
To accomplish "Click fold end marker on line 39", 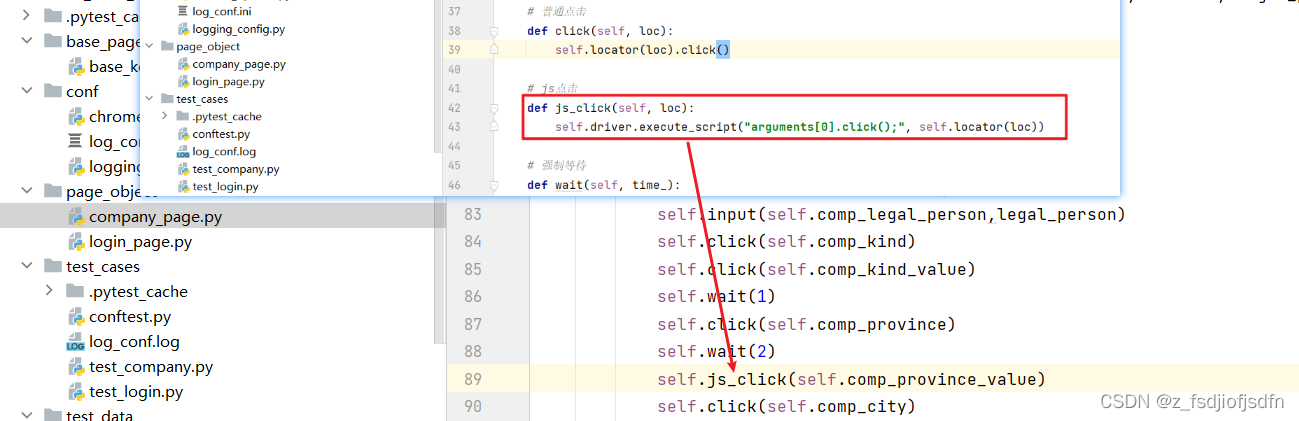I will [494, 50].
